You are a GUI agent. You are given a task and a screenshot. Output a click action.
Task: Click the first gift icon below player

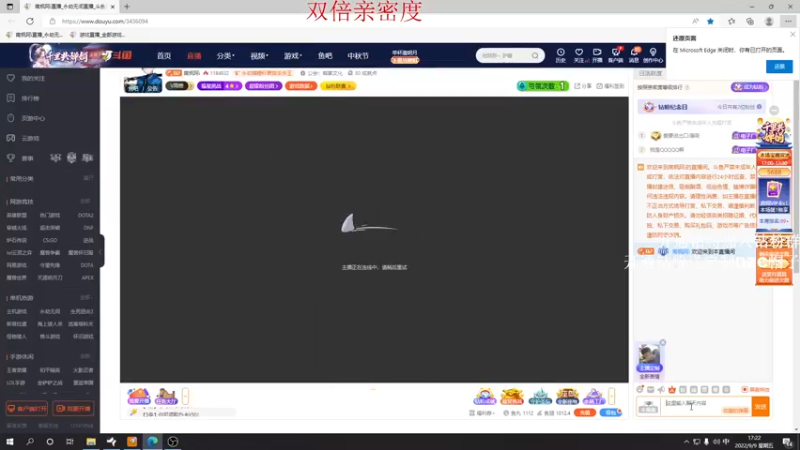click(139, 396)
